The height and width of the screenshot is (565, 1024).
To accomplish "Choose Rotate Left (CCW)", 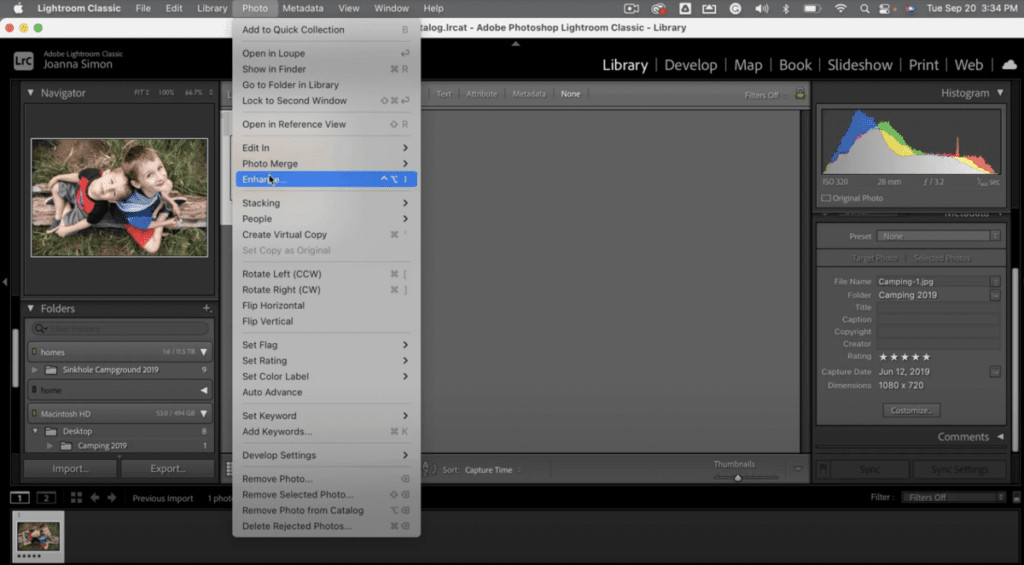I will click(x=326, y=274).
